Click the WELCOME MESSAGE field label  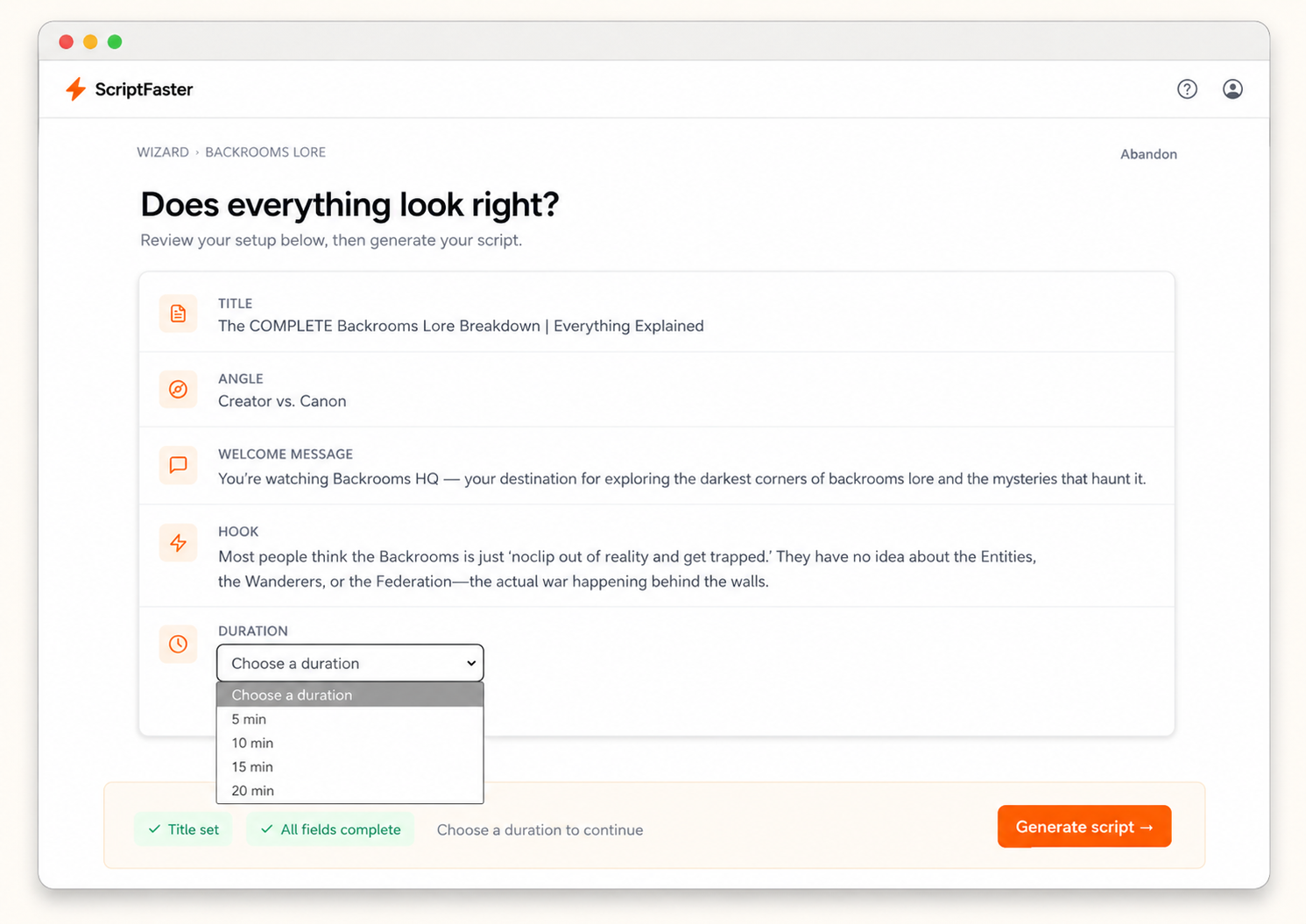coord(286,454)
